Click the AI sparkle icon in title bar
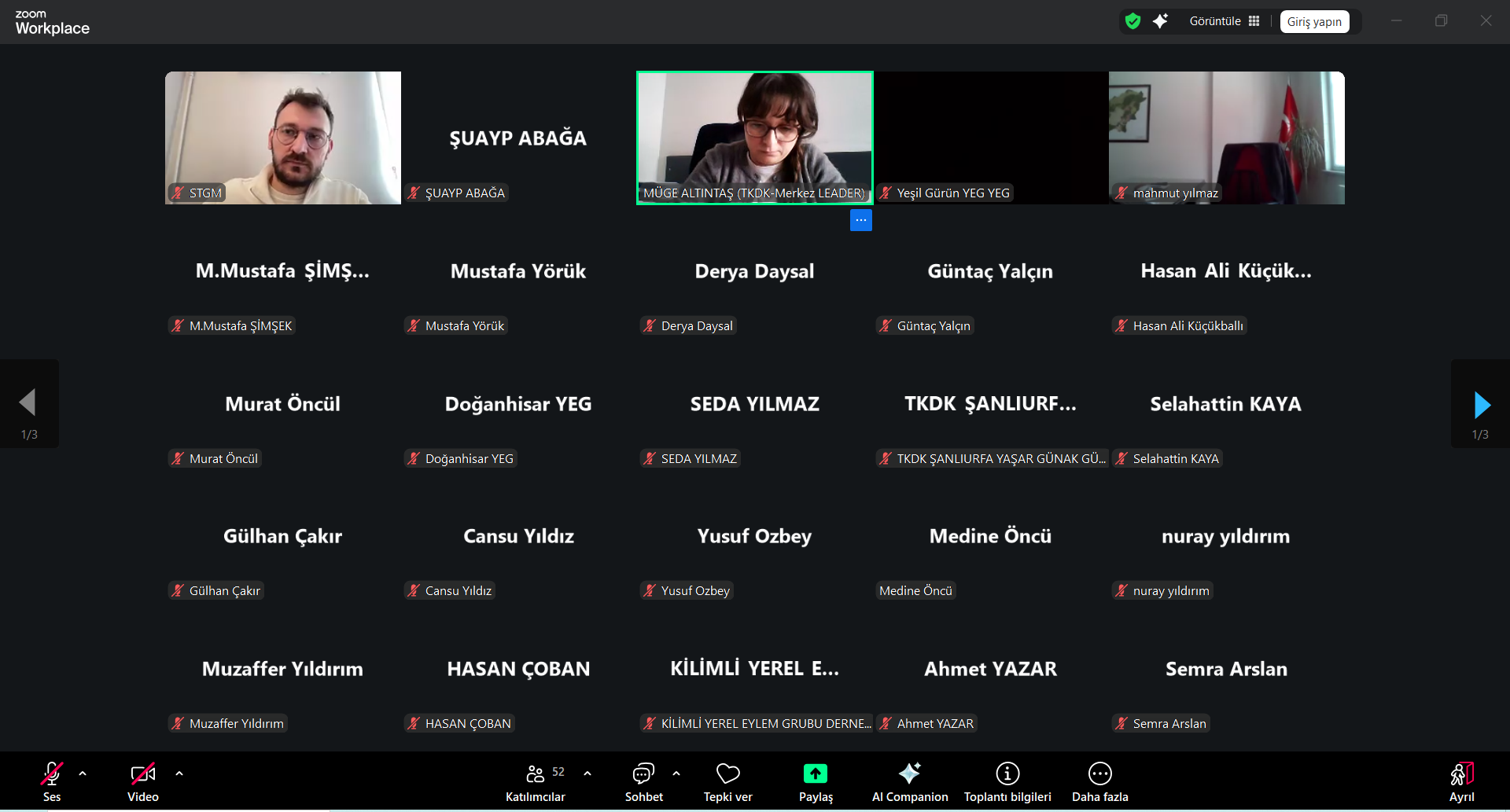1510x812 pixels. pos(1160,21)
